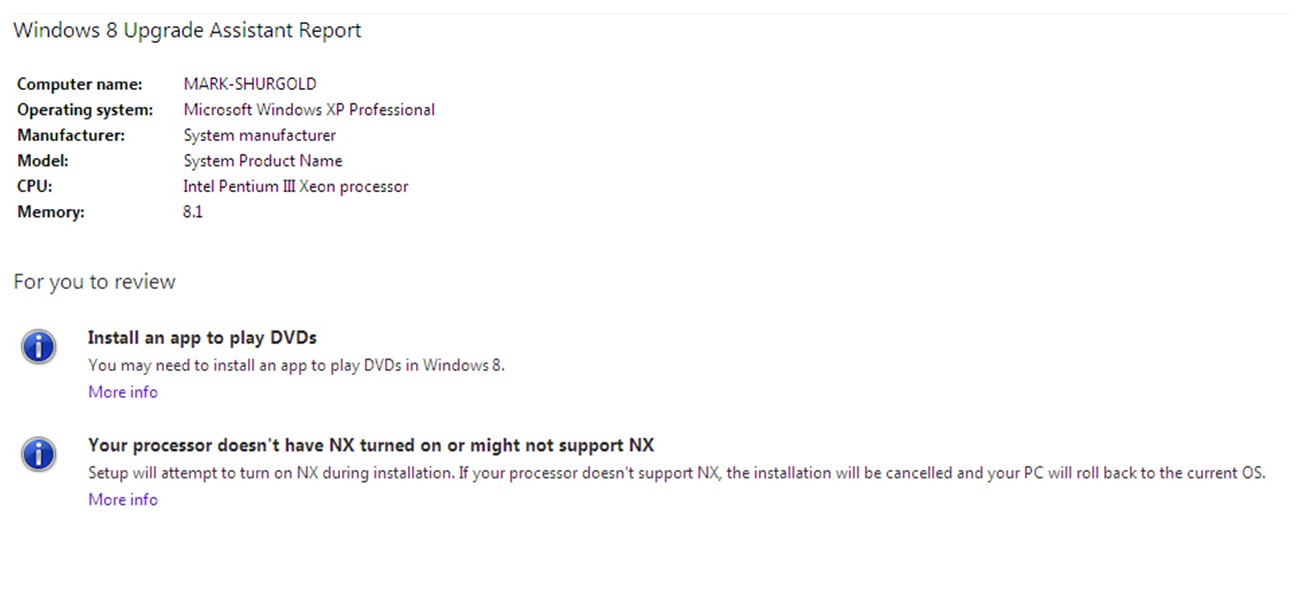Click the Intel Pentium III Xeon processor text
1308x602 pixels.
coord(296,186)
